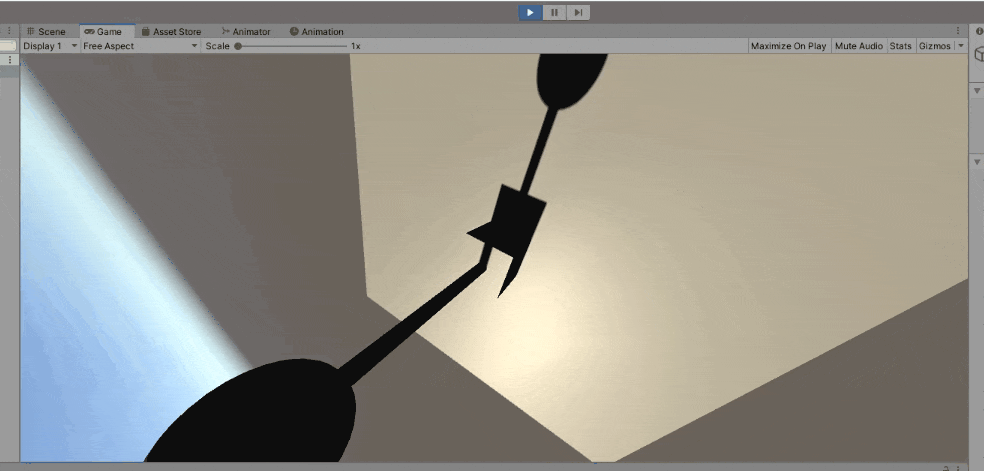Toggle Gizmos in the Game view
Image resolution: width=984 pixels, height=471 pixels.
(x=934, y=46)
